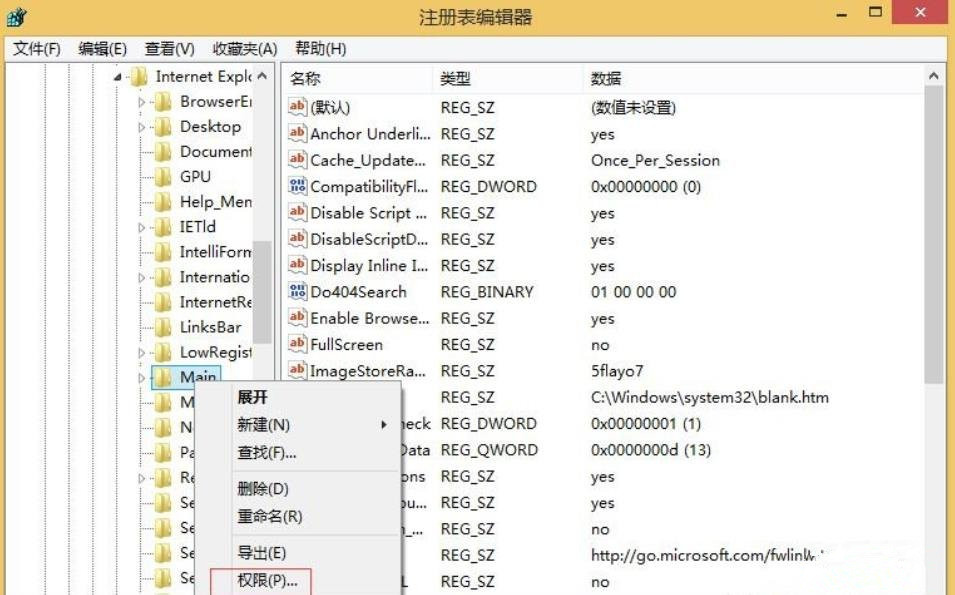
Task: Choose 权限(P) from the context menu
Action: 266,580
